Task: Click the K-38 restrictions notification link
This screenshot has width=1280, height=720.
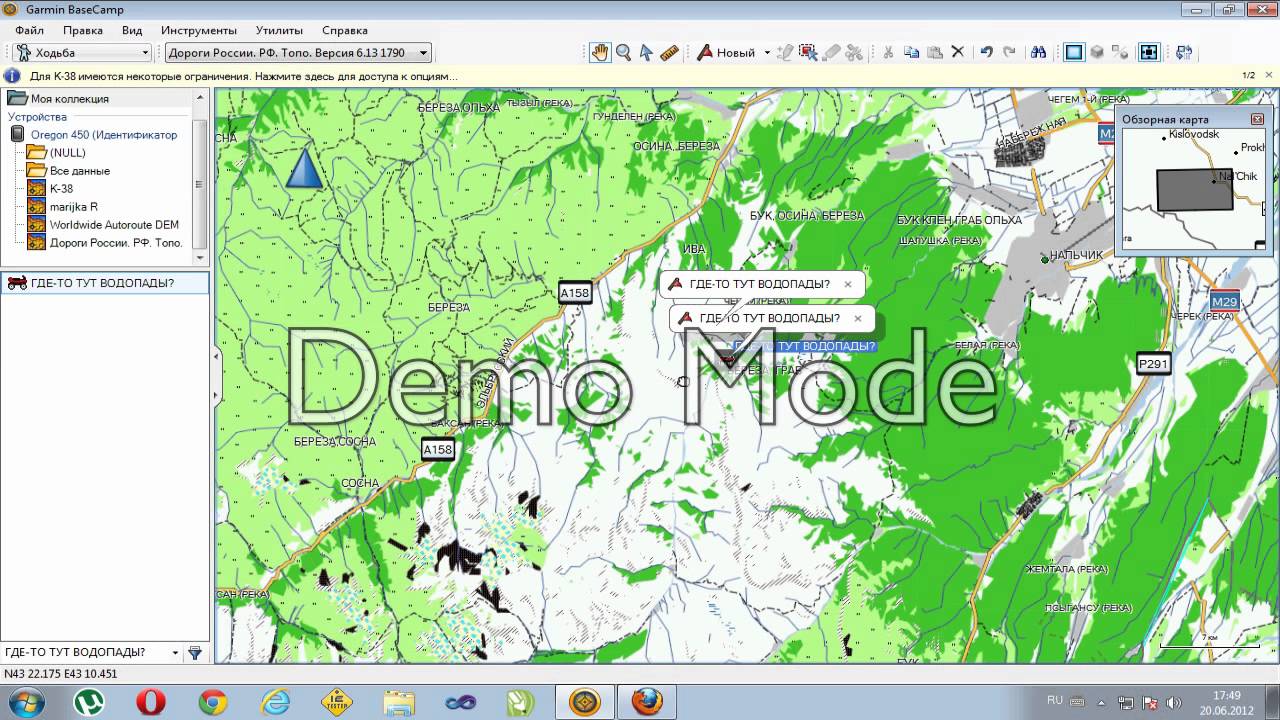Action: (244, 76)
